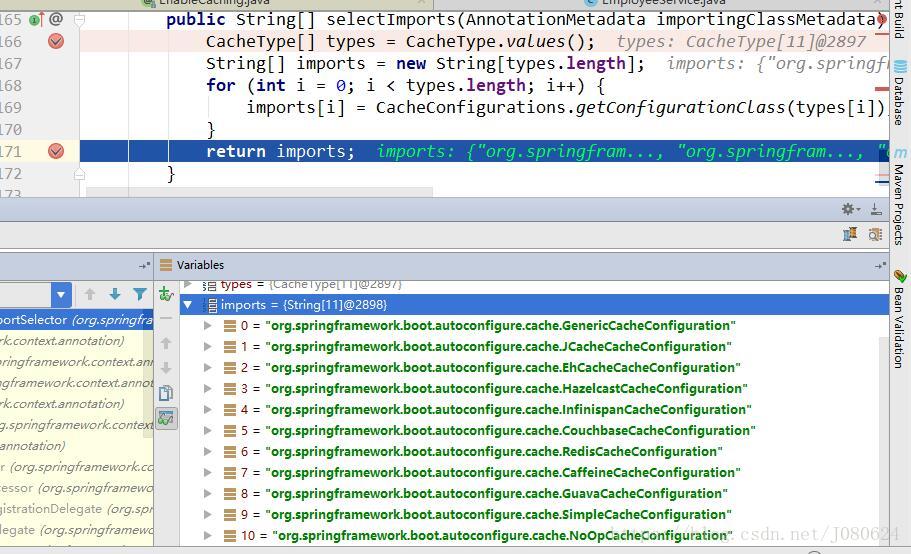
Task: Select the portSelector (org.springfra frame
Action: (x=77, y=319)
